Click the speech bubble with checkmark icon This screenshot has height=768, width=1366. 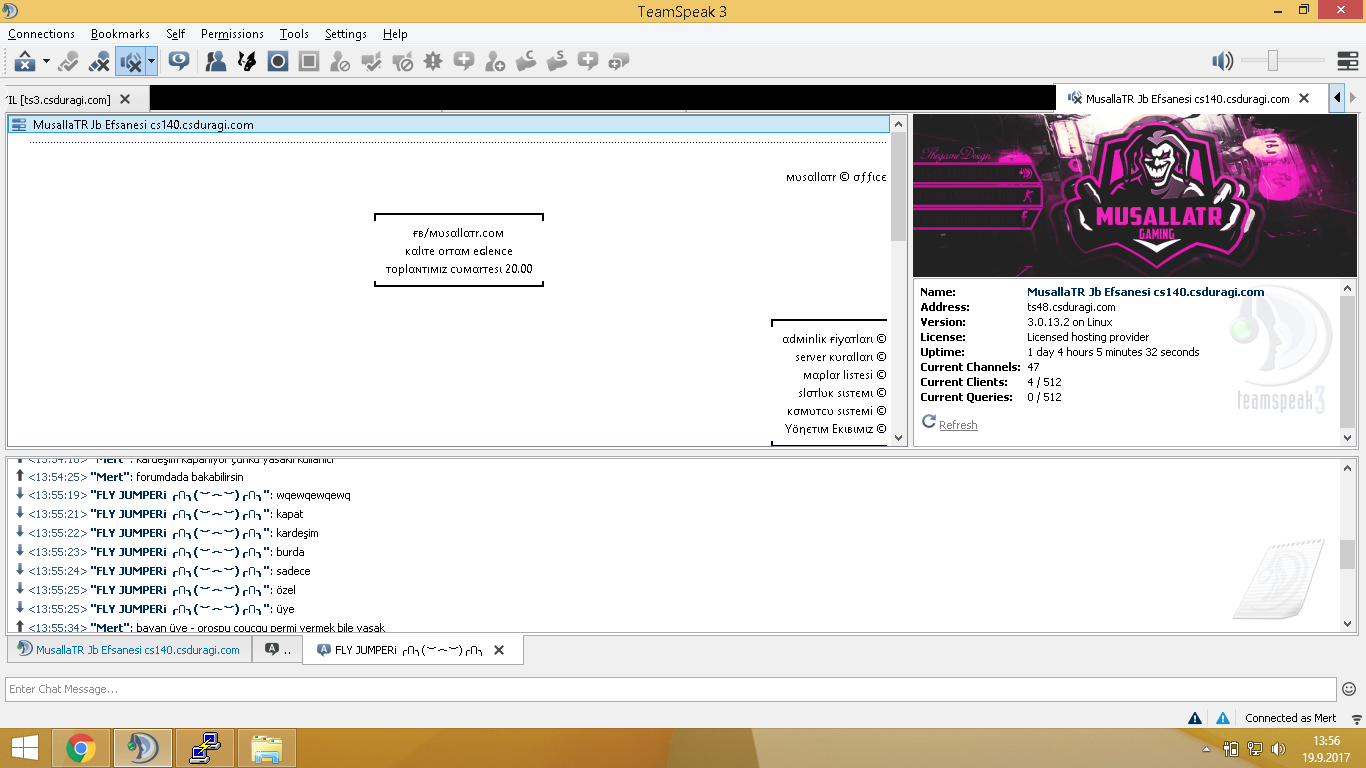[x=371, y=62]
